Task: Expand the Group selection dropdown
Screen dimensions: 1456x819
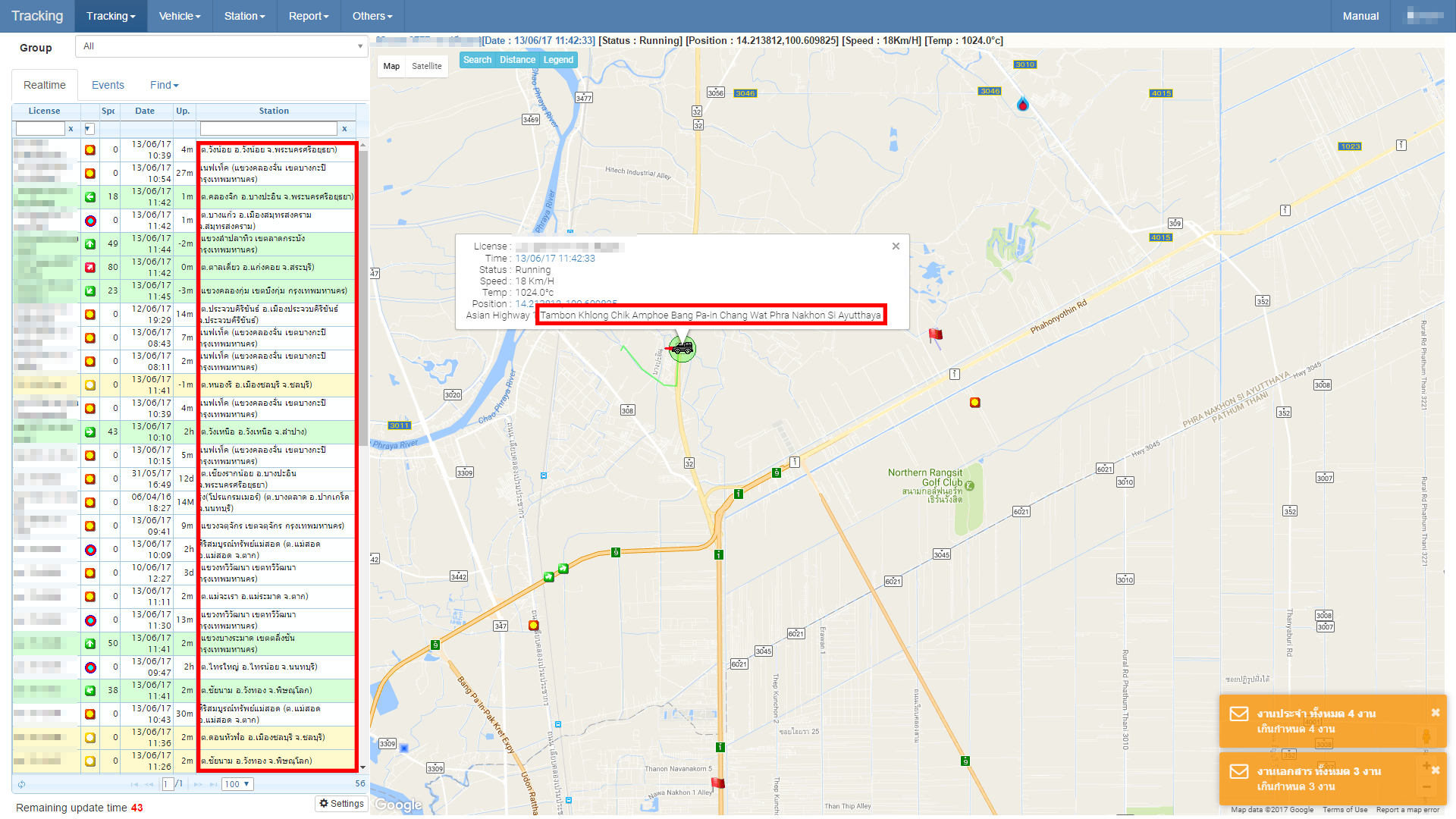Action: click(x=221, y=46)
